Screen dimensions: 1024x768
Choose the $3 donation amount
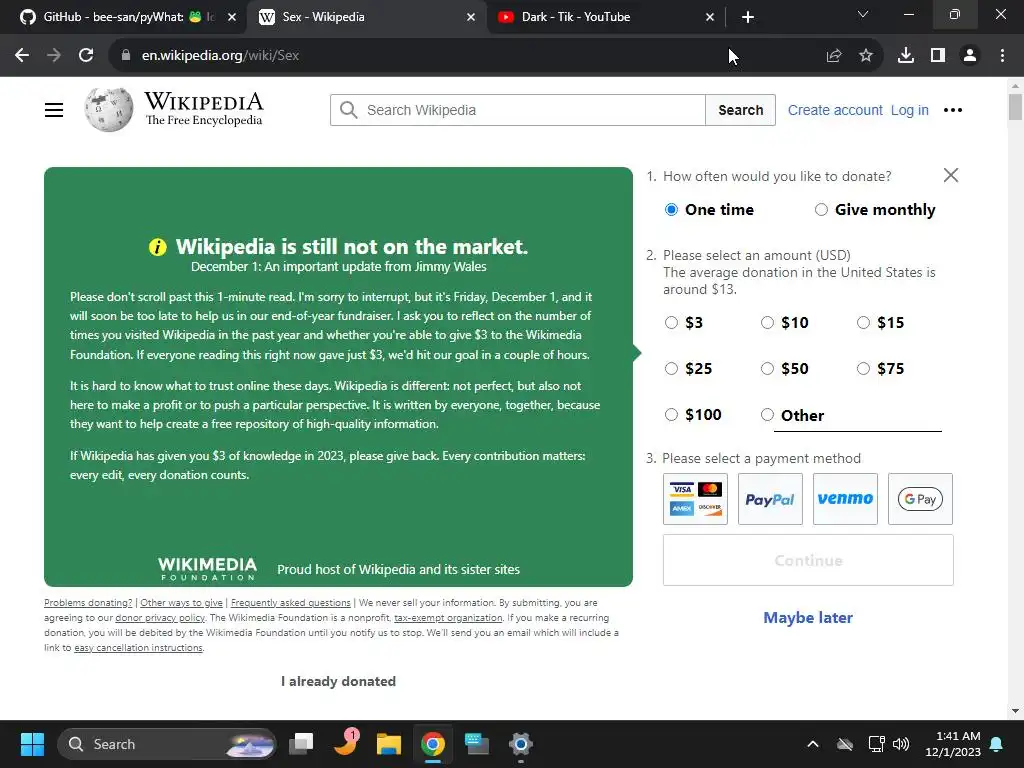pos(671,323)
